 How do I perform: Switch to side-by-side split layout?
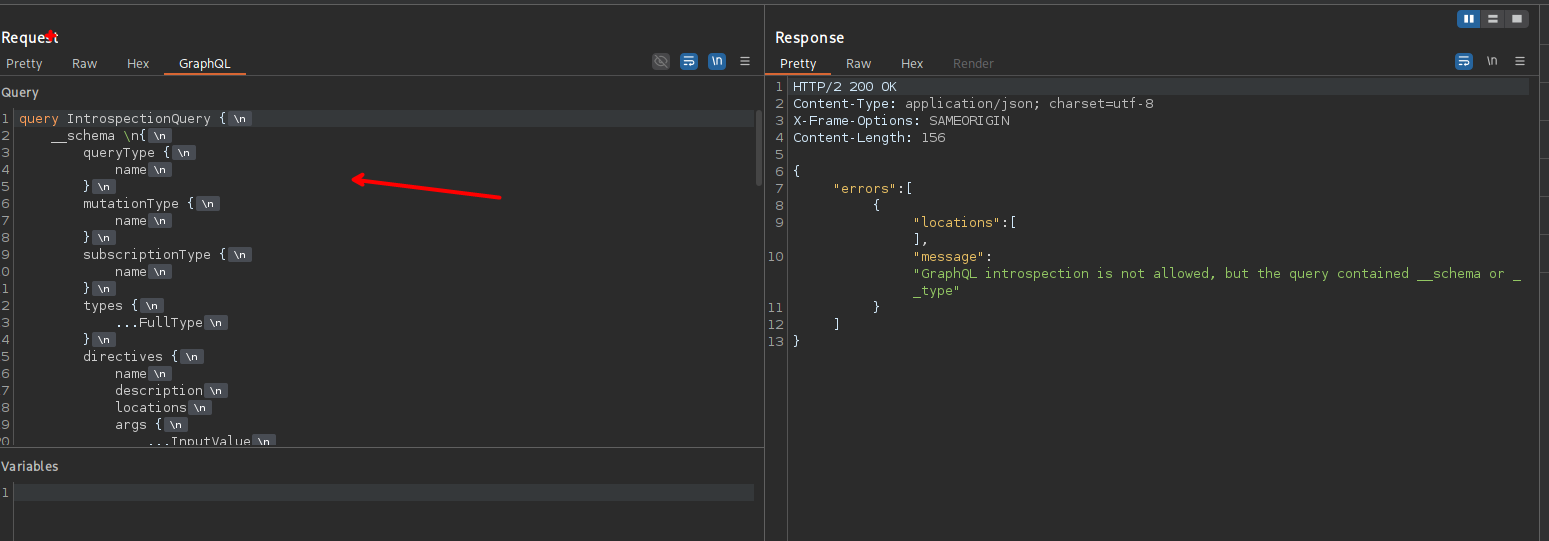pyautogui.click(x=1468, y=19)
